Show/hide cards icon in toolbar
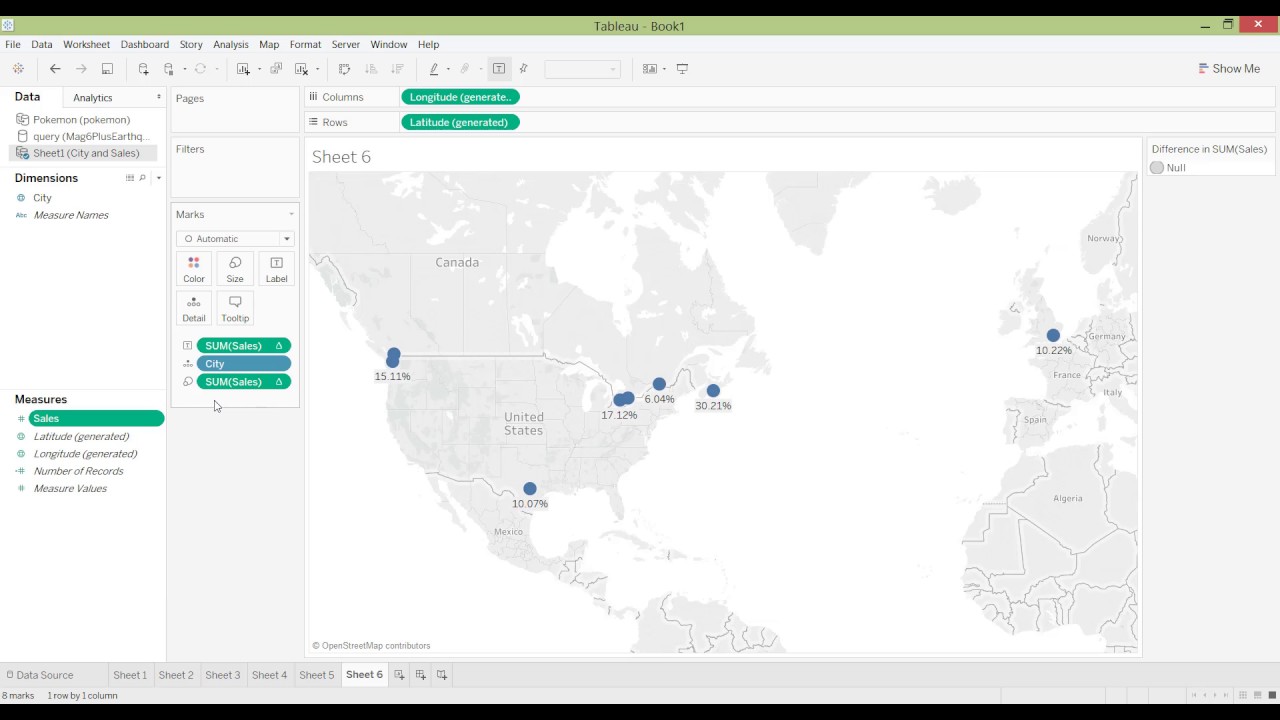 pyautogui.click(x=650, y=69)
